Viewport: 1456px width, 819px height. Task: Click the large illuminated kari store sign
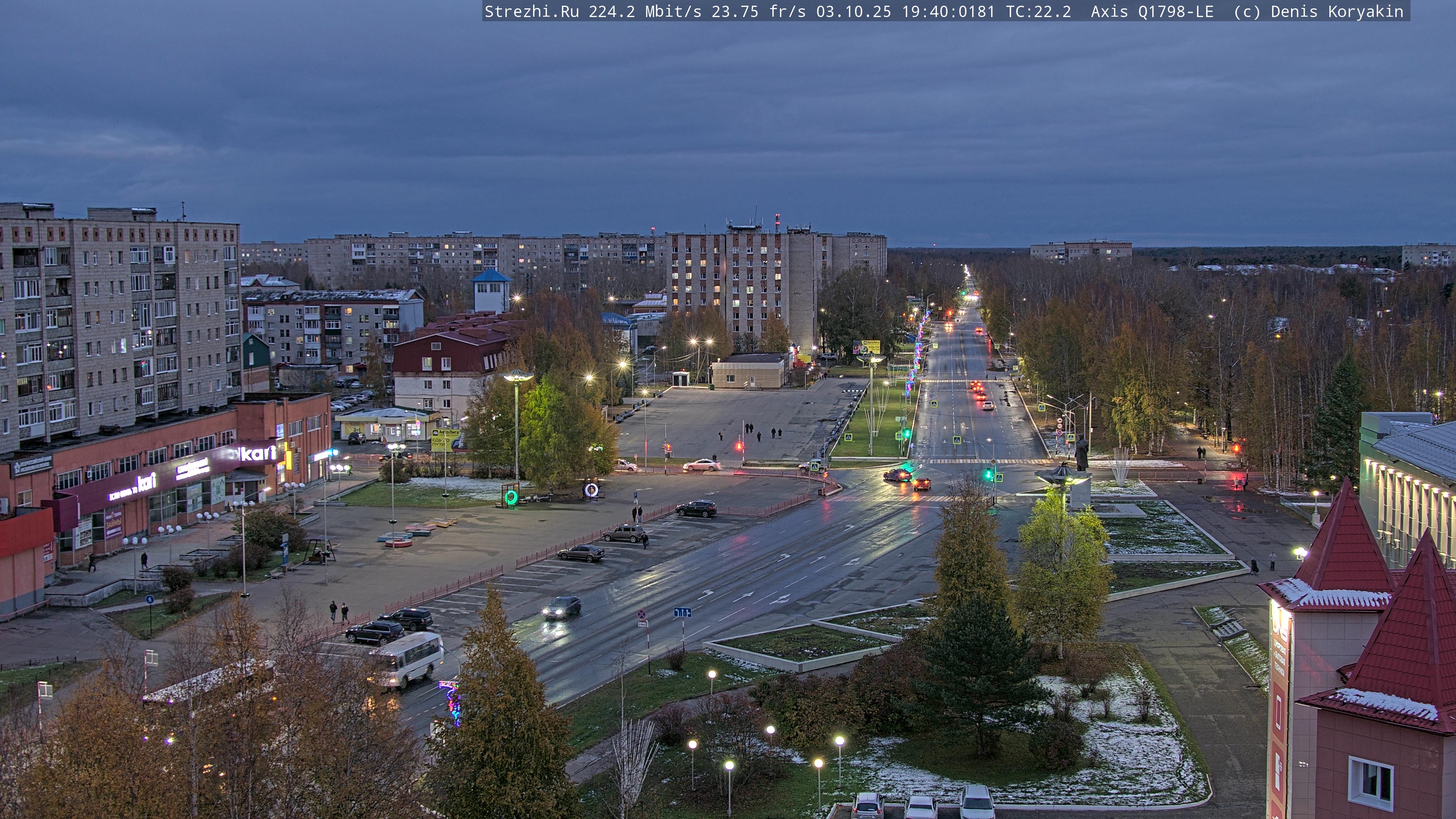click(x=258, y=453)
